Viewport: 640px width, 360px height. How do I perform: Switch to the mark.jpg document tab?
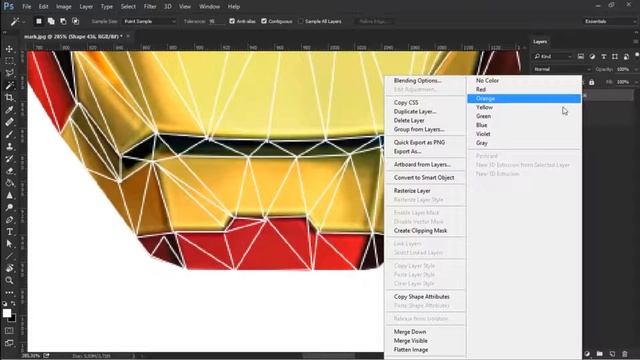pos(73,36)
